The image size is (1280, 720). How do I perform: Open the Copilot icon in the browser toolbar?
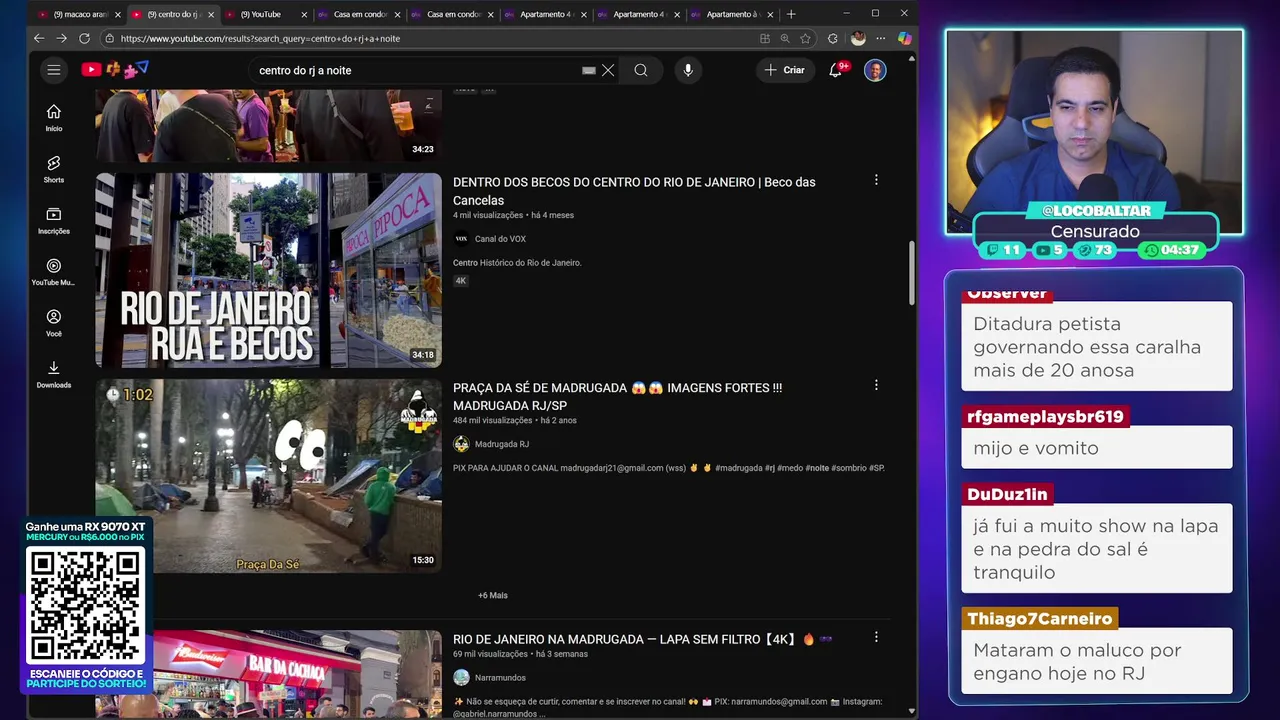click(x=904, y=38)
